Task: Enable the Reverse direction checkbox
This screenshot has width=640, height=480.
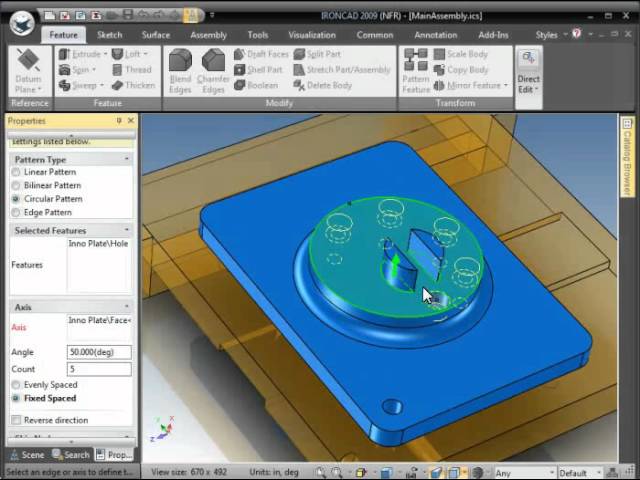Action: click(16, 420)
